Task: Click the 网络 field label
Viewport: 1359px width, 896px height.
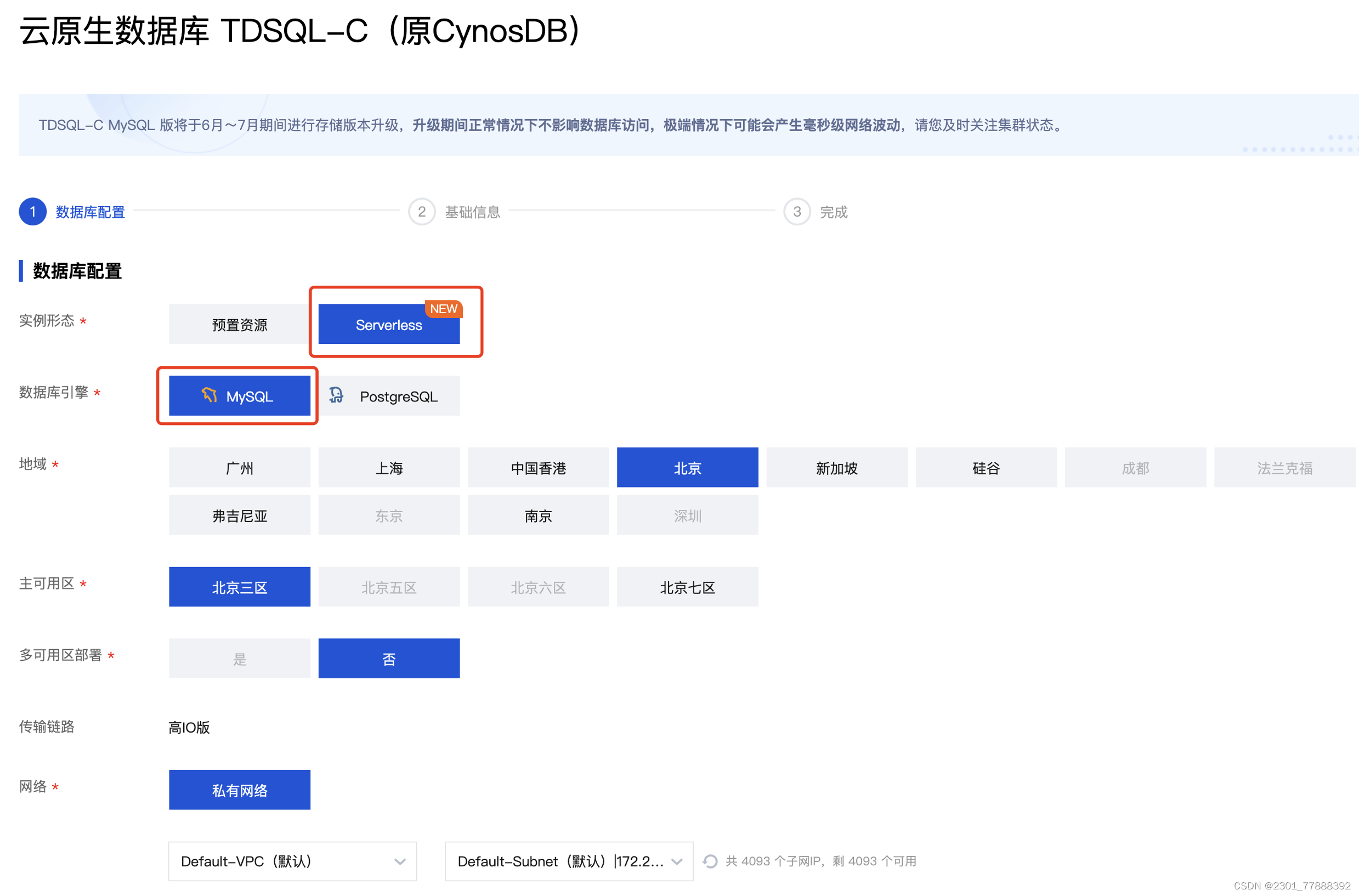Action: coord(32,786)
